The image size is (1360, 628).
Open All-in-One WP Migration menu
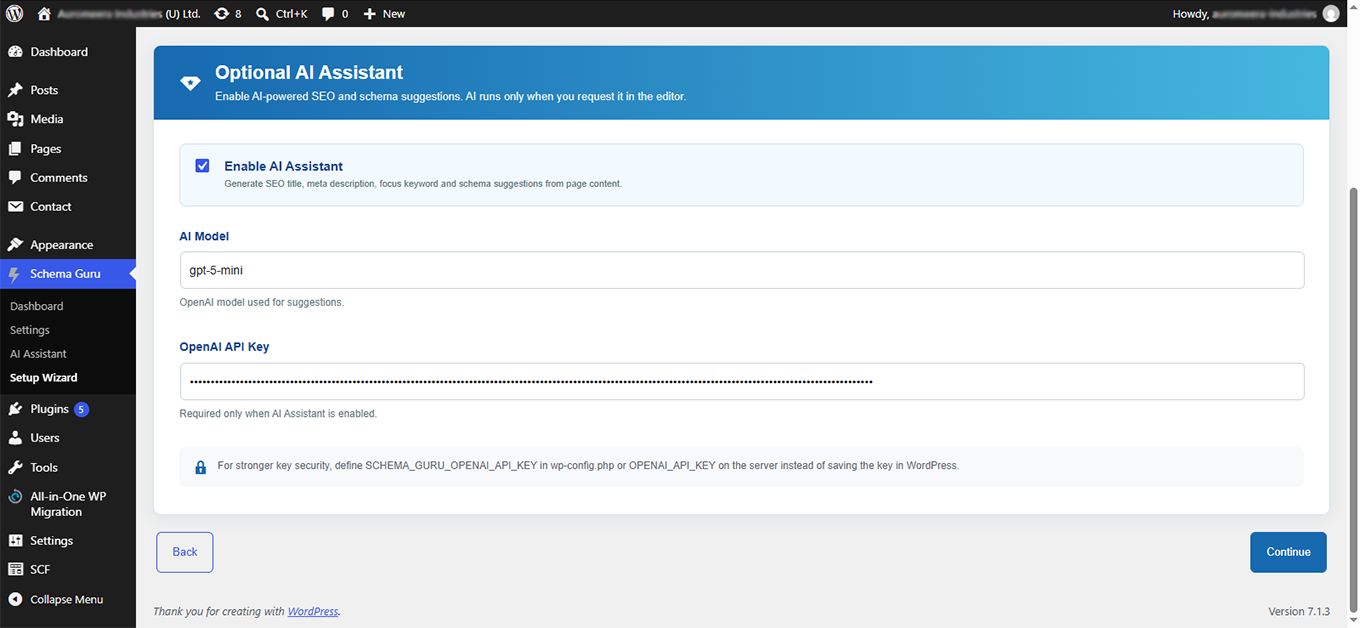coord(68,504)
